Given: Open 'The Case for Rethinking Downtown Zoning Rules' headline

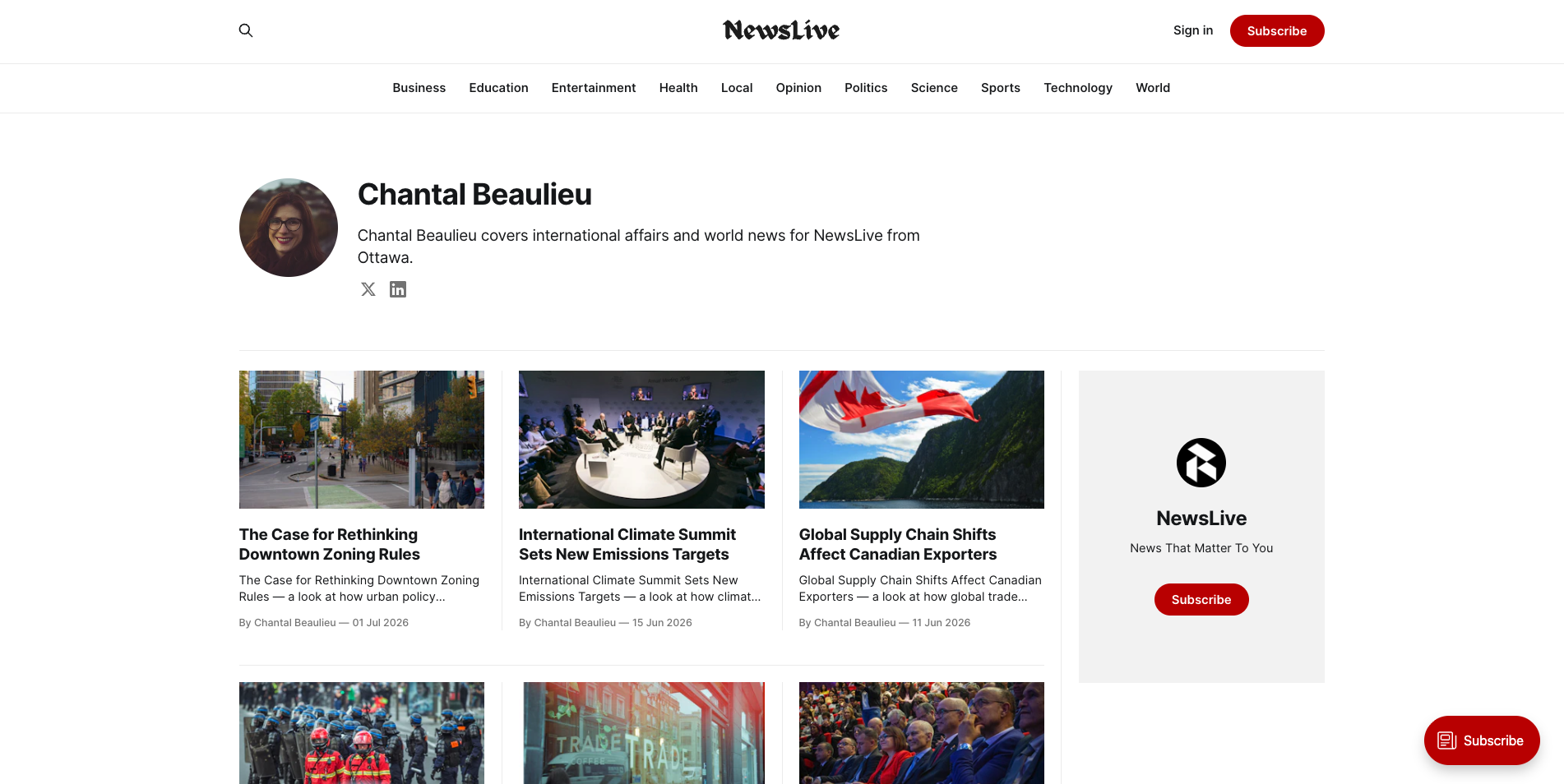Looking at the screenshot, I should 330,544.
